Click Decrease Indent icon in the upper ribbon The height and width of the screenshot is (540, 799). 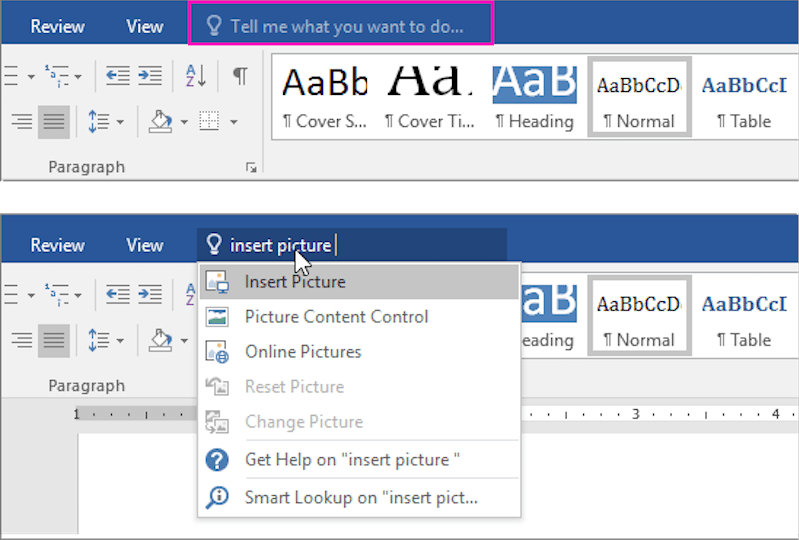[117, 77]
